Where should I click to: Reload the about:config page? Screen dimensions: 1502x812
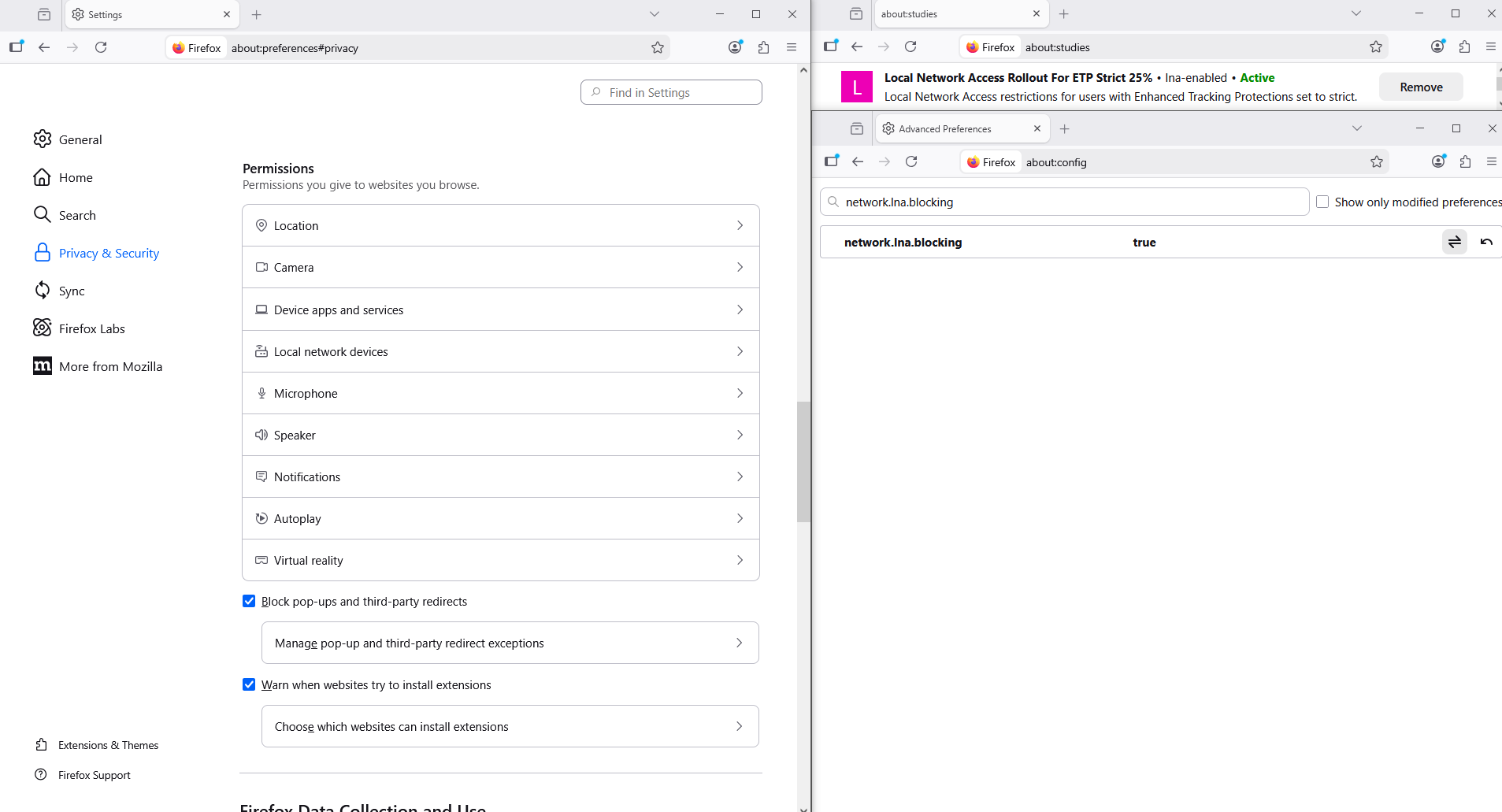[911, 161]
